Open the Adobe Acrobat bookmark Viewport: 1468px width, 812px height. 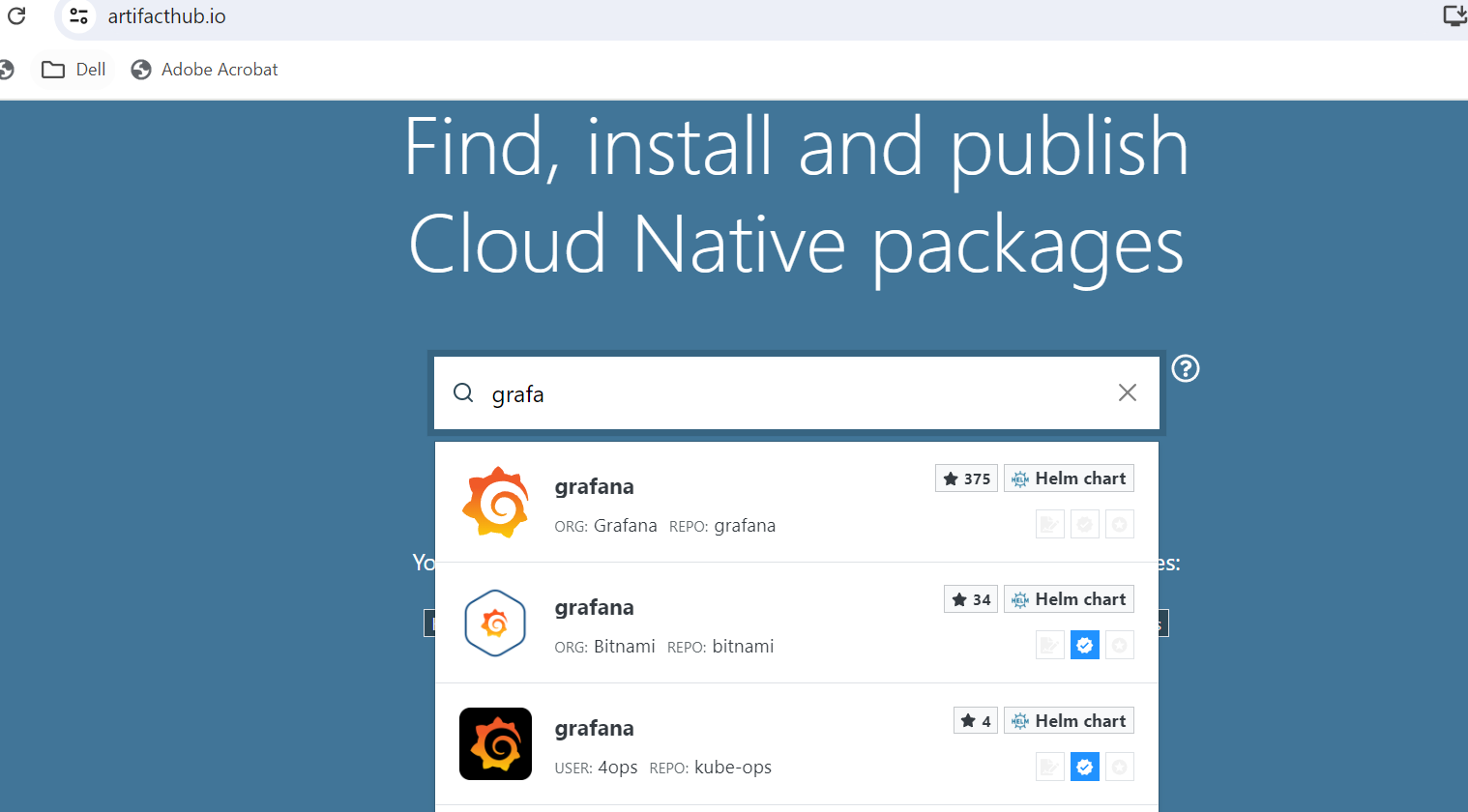point(205,70)
